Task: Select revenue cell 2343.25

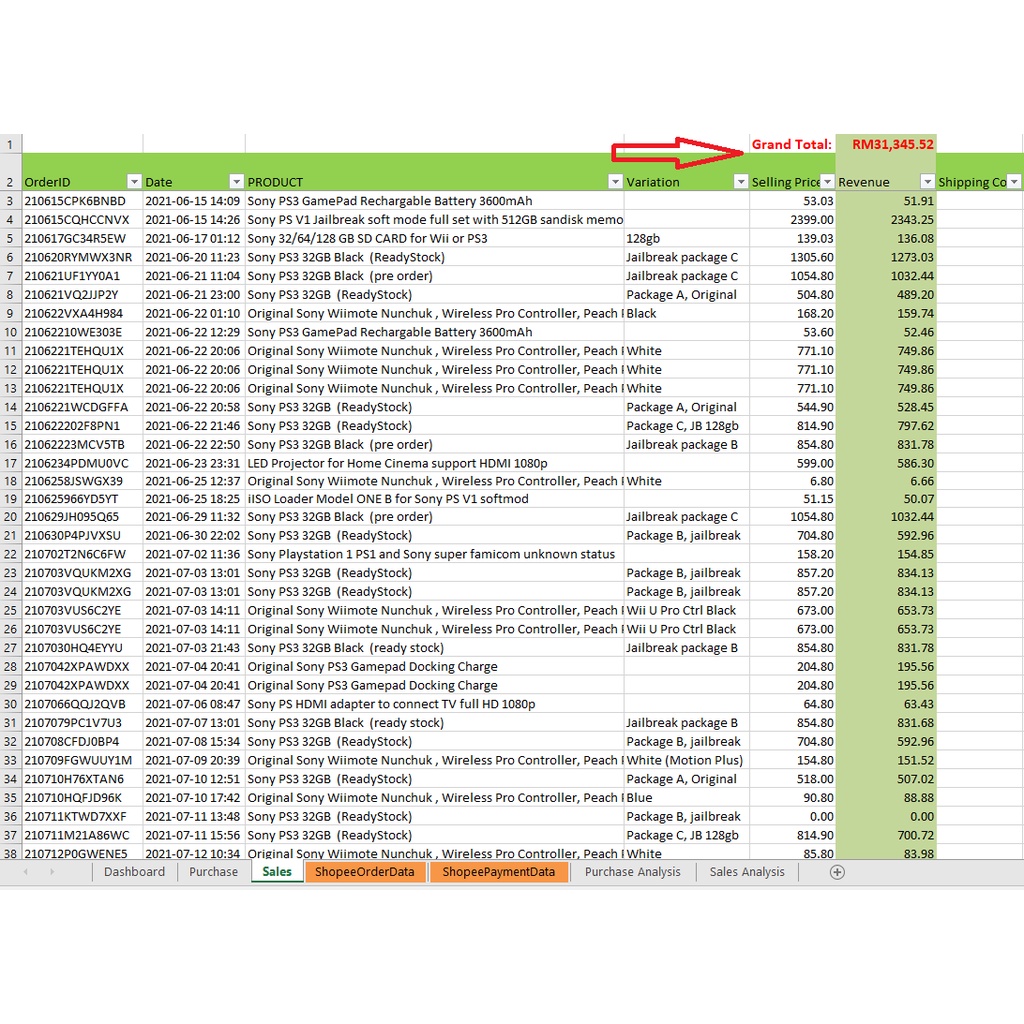Action: [x=886, y=220]
